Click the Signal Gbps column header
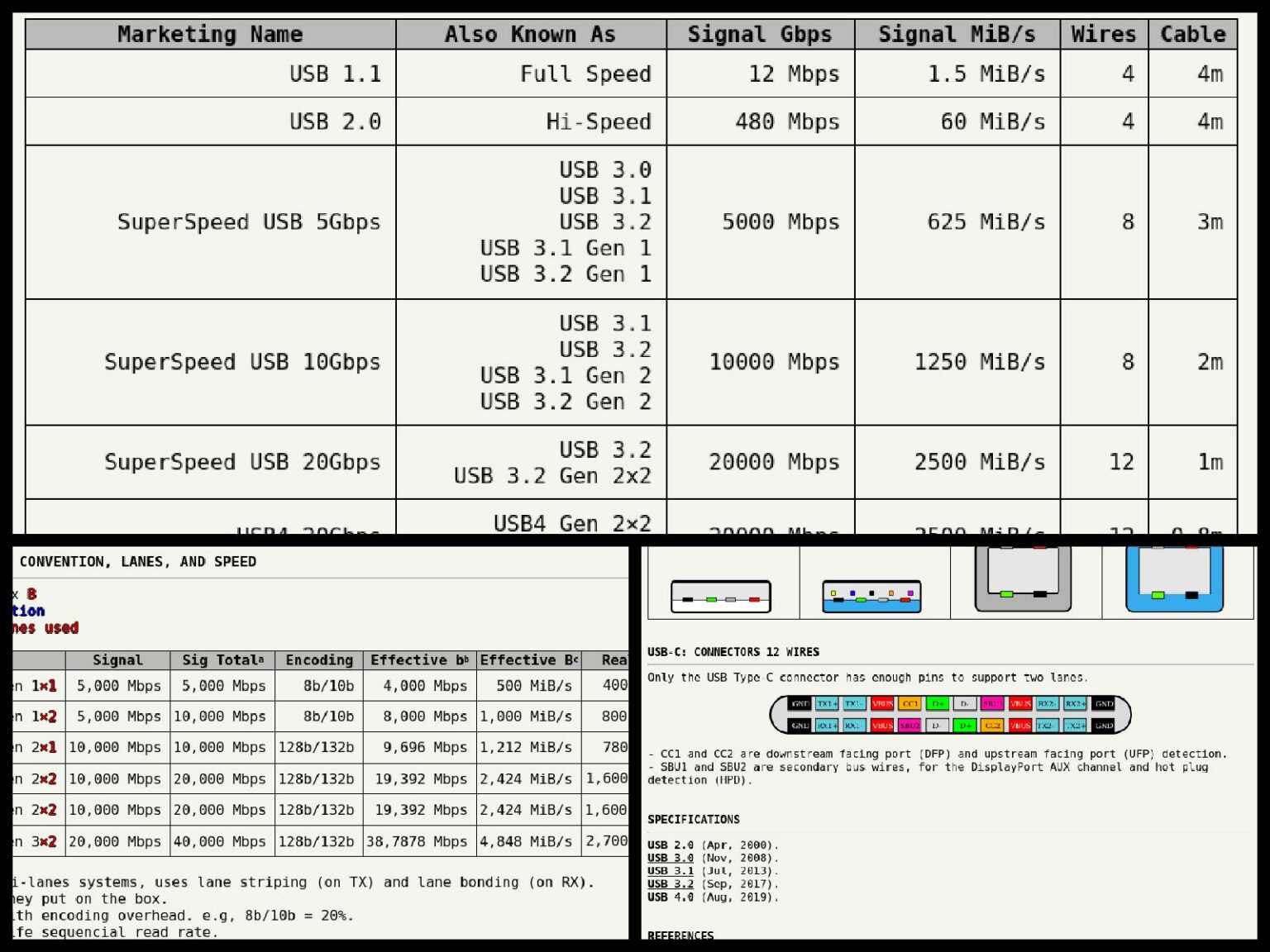This screenshot has width=1270, height=952. click(759, 34)
